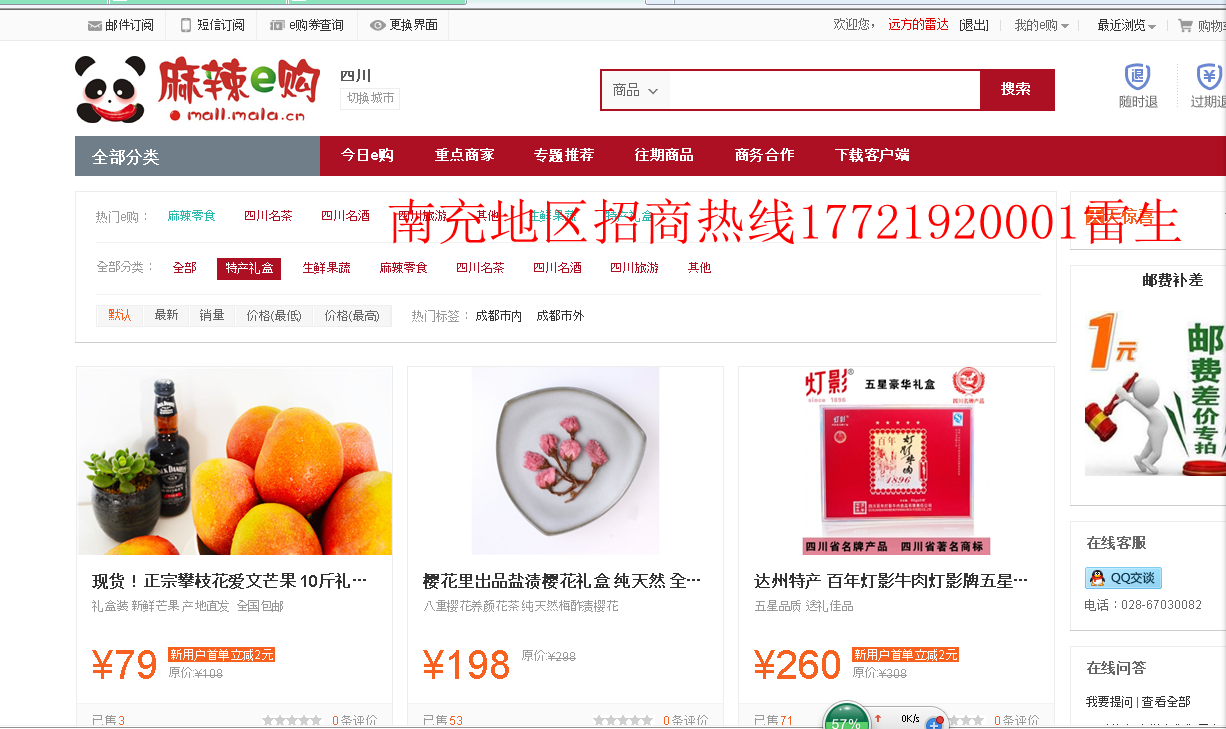
Task: Click the 随时退 shield icon
Action: 1138,77
